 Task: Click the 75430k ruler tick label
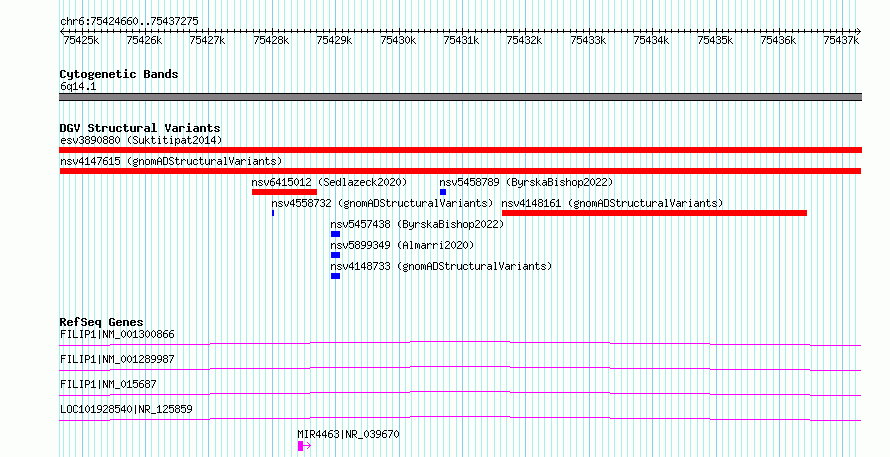click(398, 40)
